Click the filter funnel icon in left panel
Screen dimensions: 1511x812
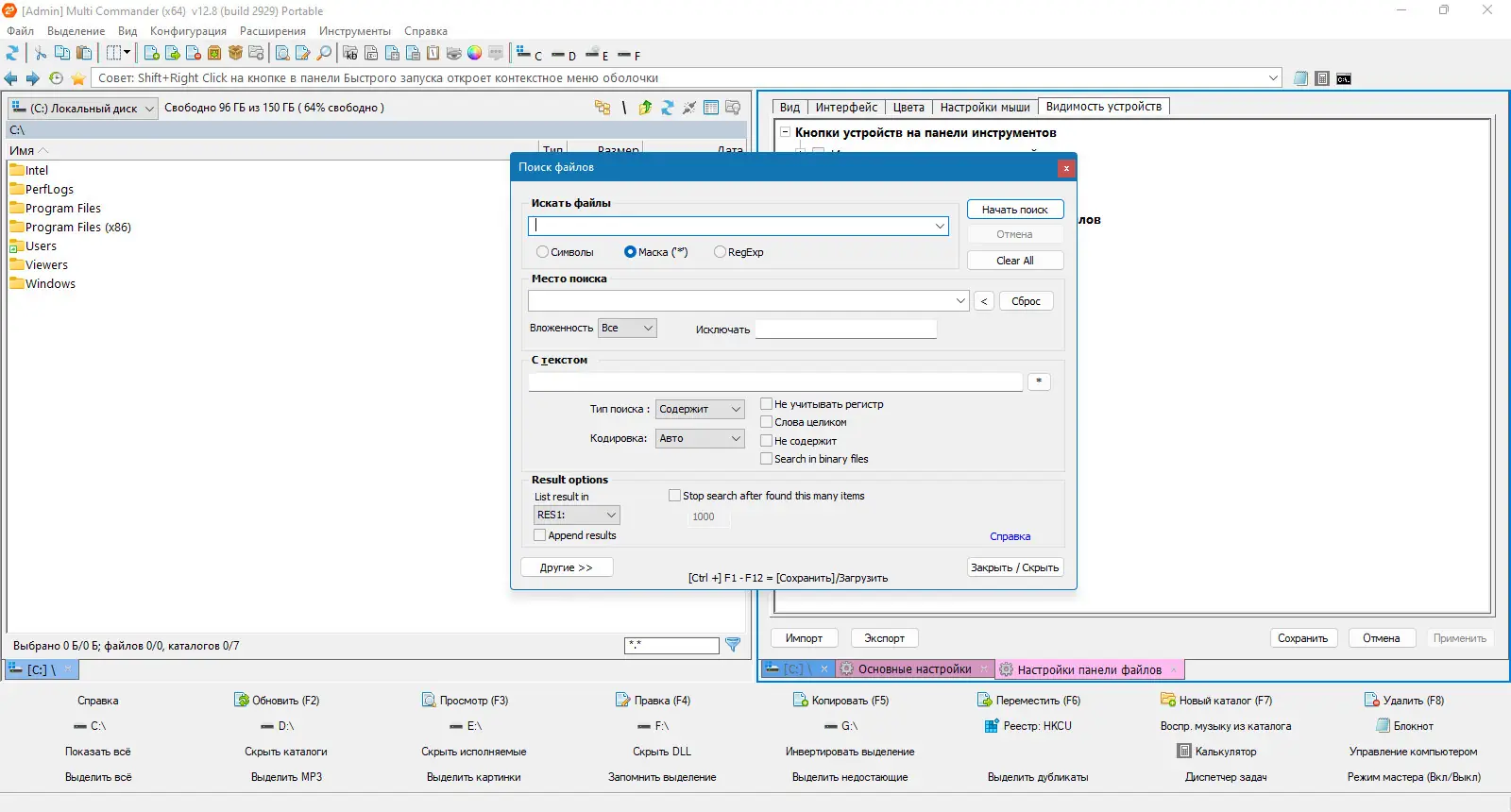click(x=733, y=645)
